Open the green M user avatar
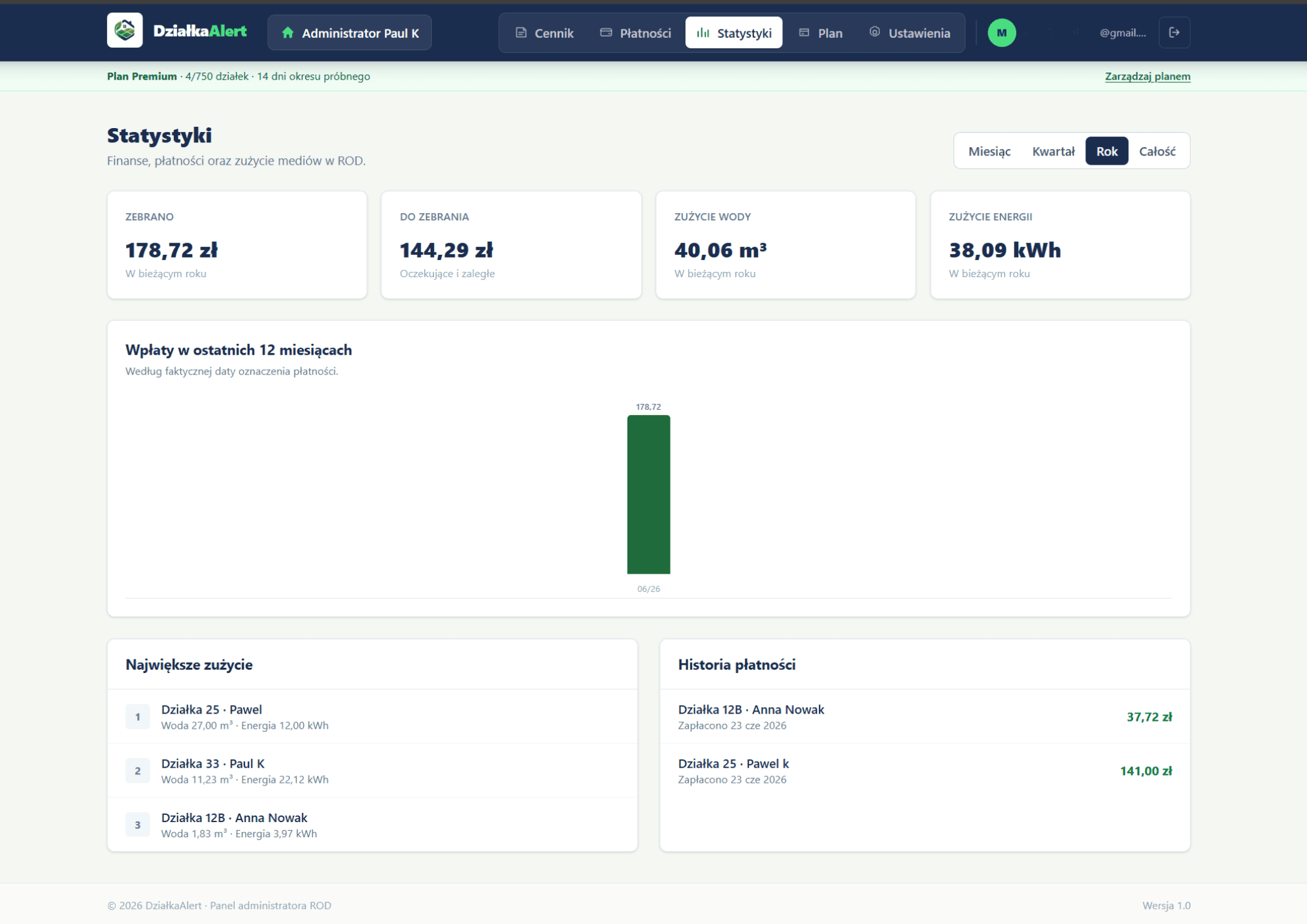1307x924 pixels. tap(1002, 33)
